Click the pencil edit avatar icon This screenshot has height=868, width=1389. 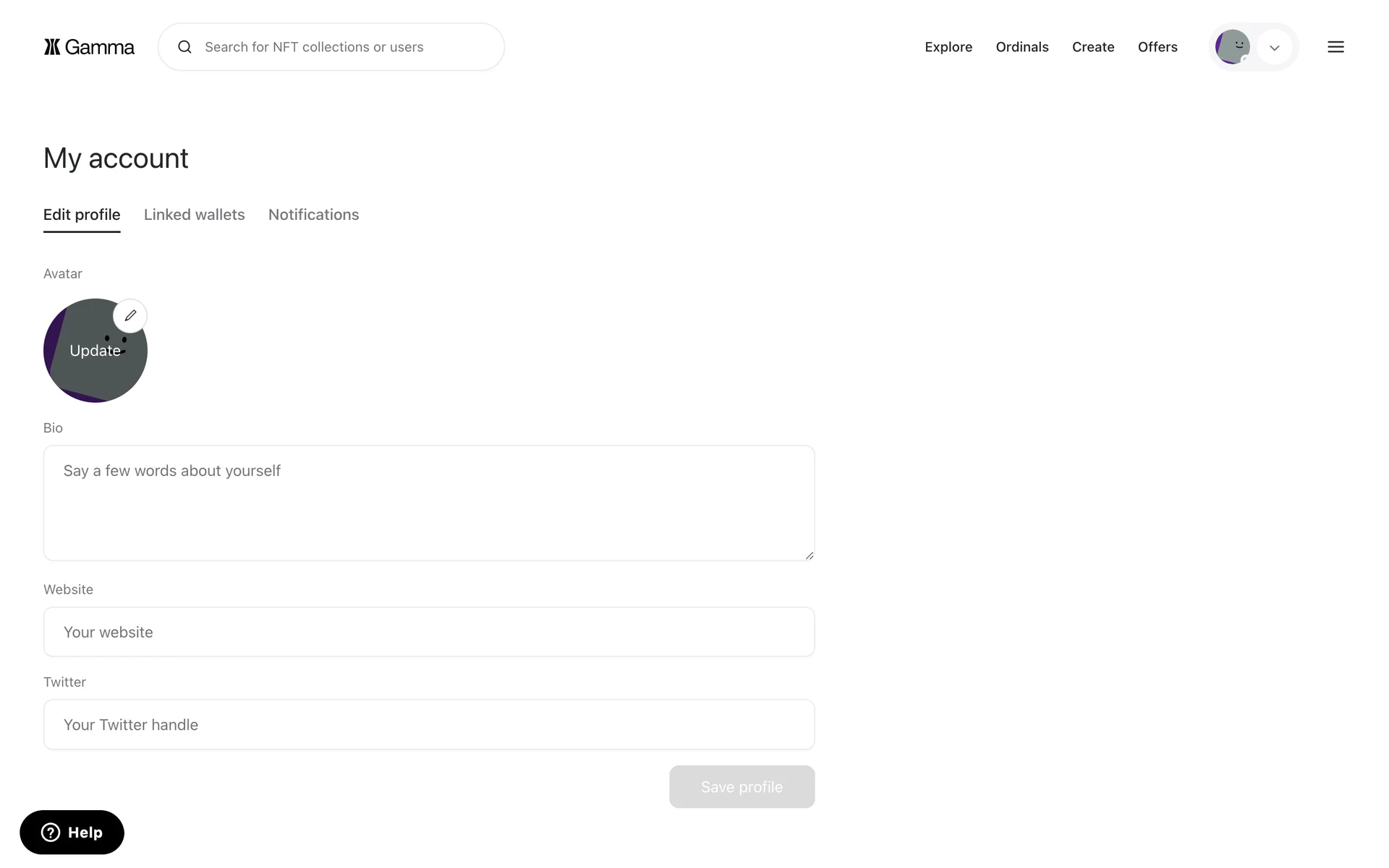tap(130, 315)
